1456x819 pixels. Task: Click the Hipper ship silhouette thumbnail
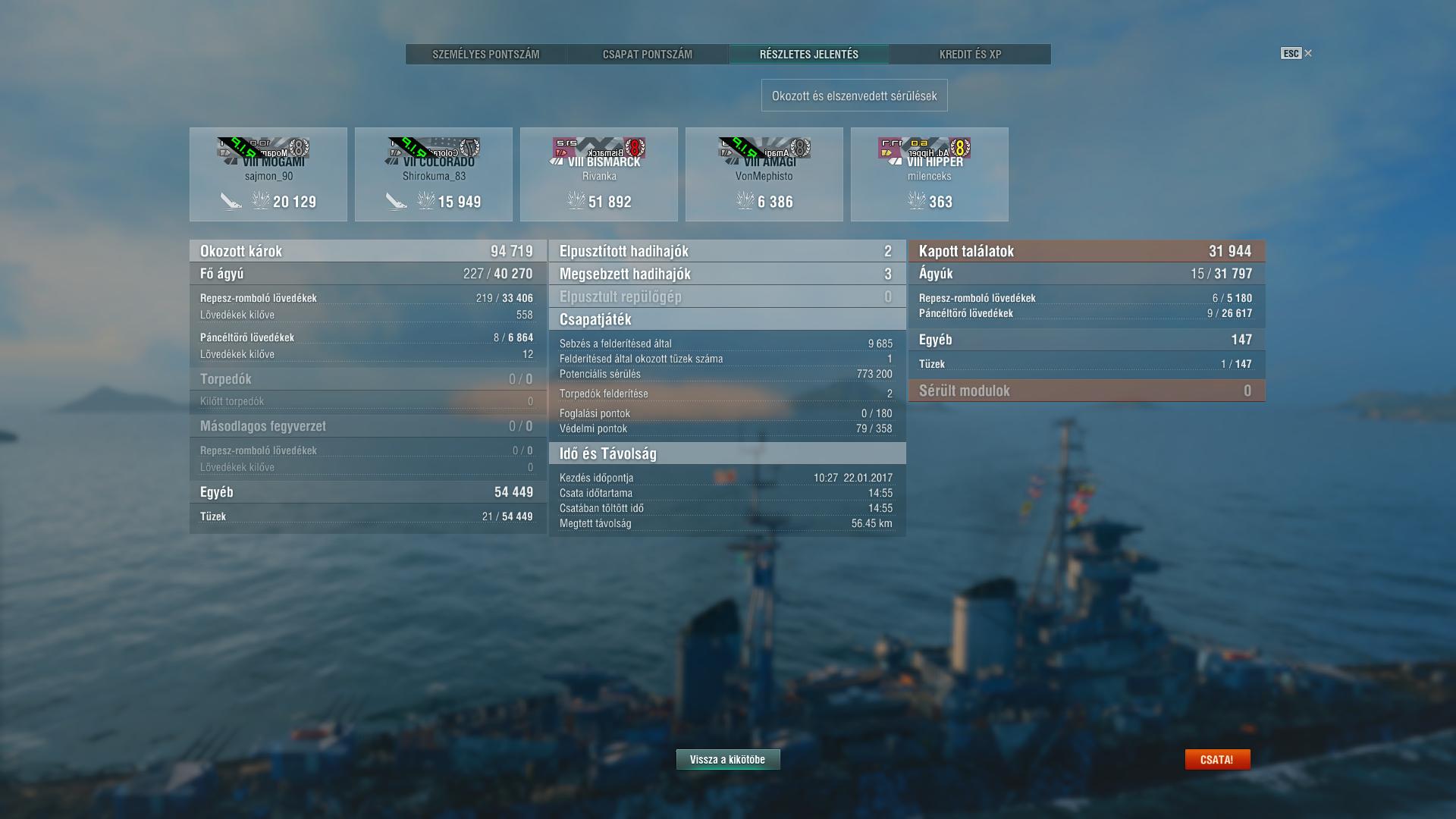pyautogui.click(x=924, y=148)
